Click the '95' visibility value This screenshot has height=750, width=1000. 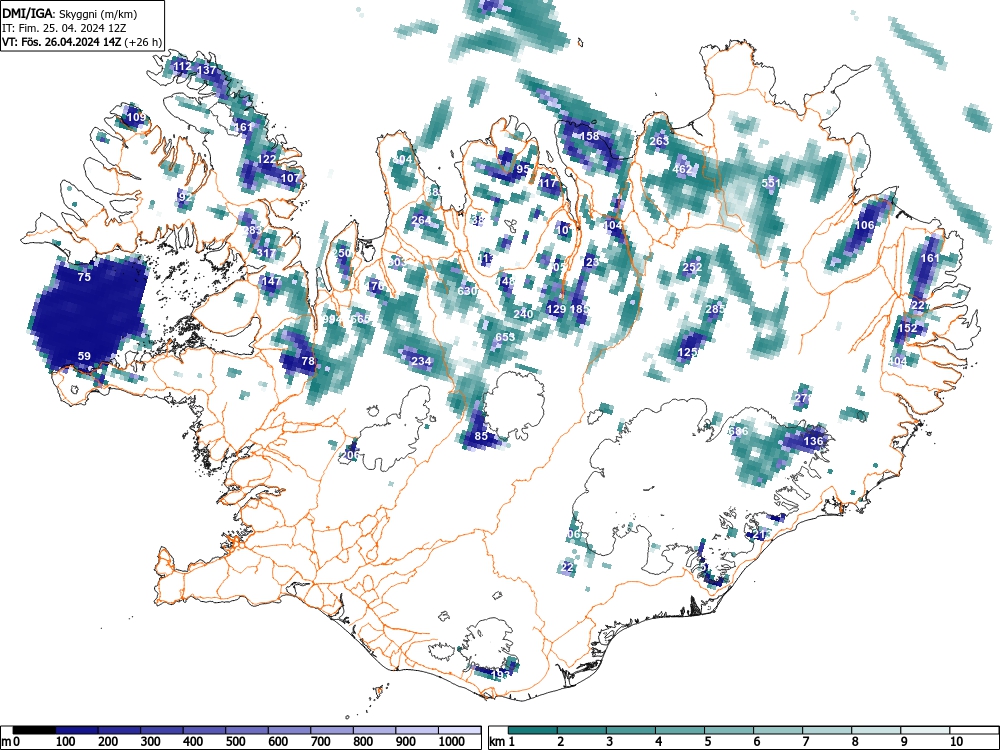523,169
